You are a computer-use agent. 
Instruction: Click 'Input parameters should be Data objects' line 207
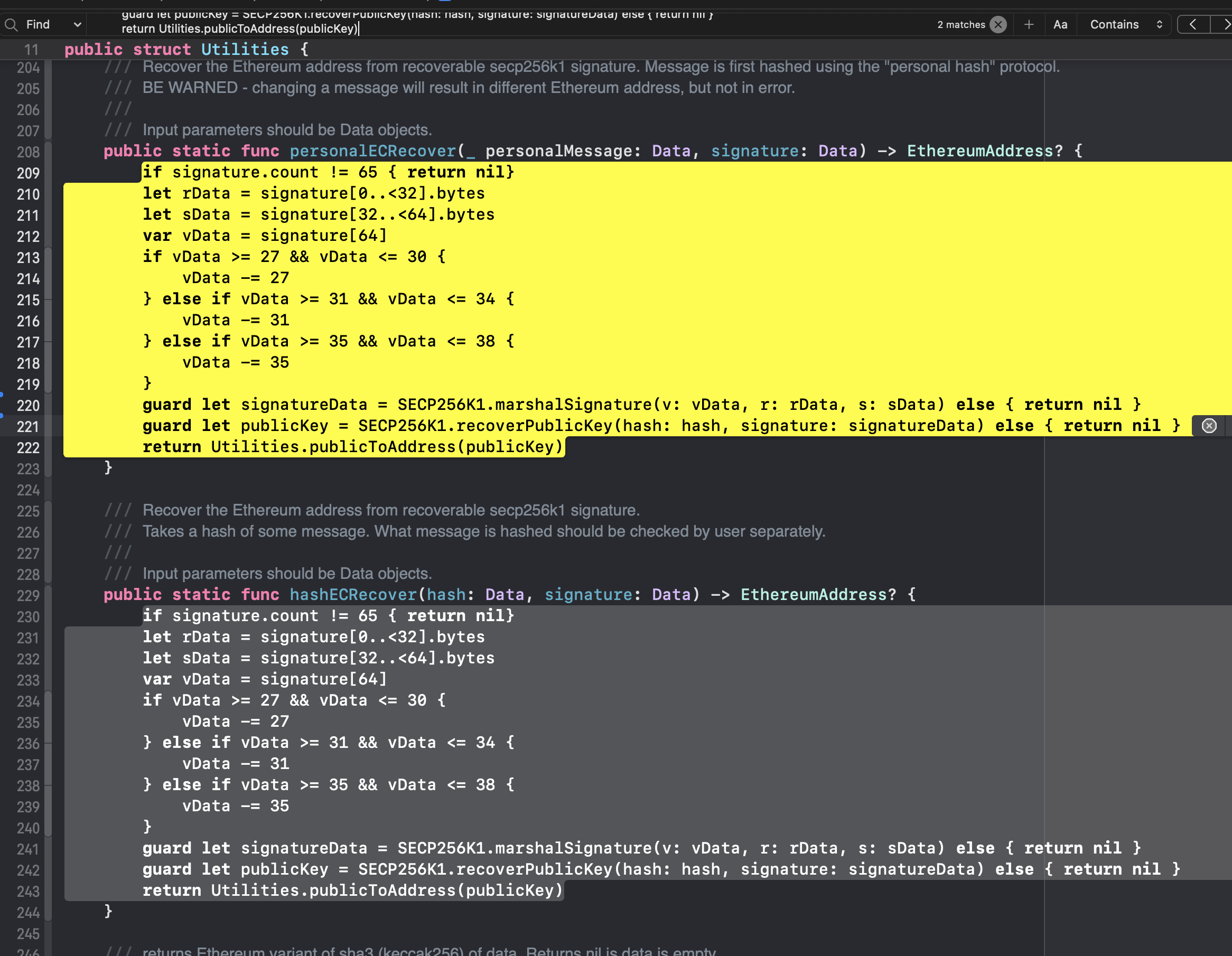[x=287, y=130]
